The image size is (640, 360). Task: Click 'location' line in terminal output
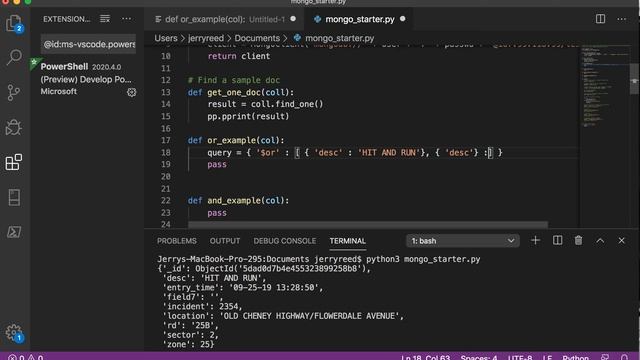tap(282, 316)
